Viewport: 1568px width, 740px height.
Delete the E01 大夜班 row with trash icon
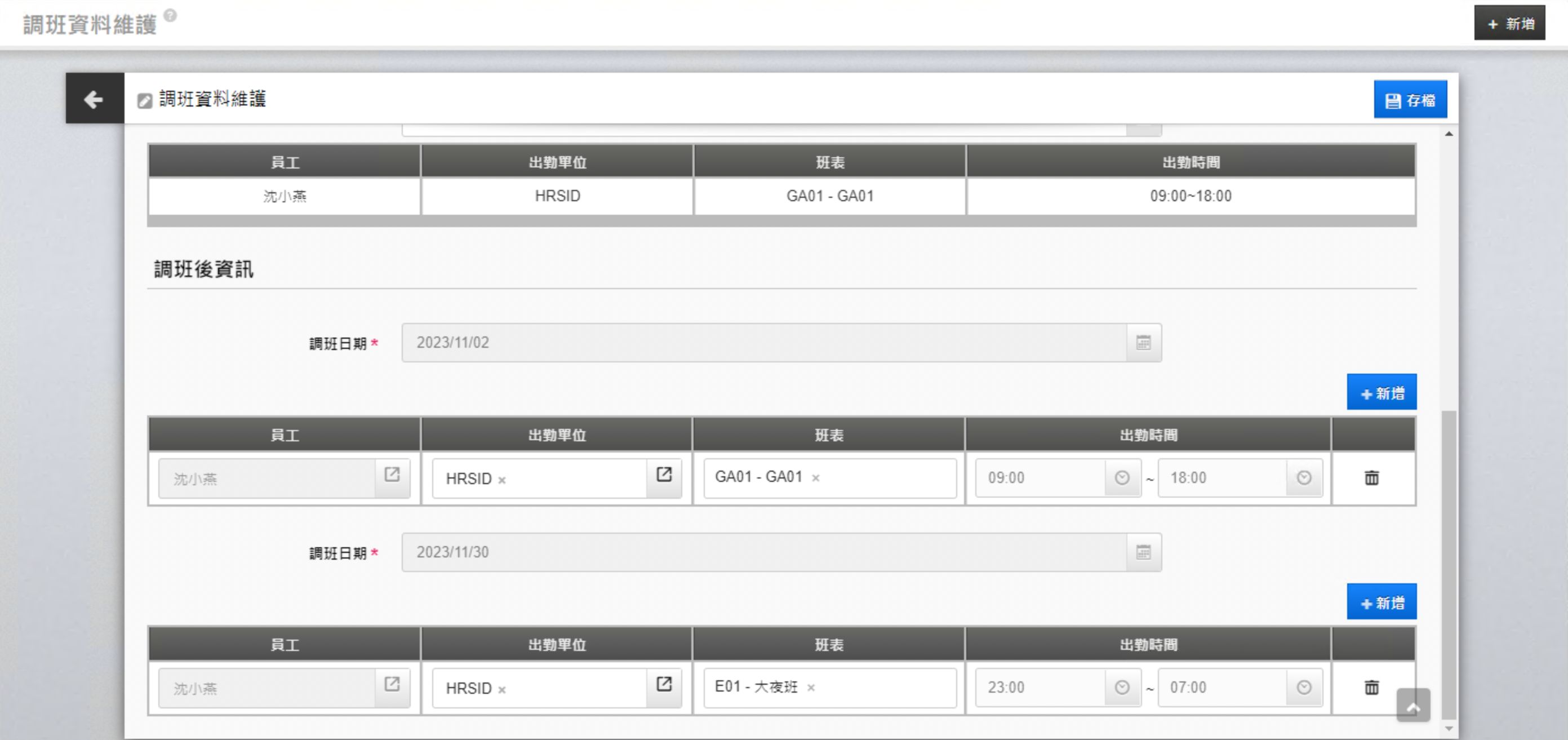[x=1371, y=688]
